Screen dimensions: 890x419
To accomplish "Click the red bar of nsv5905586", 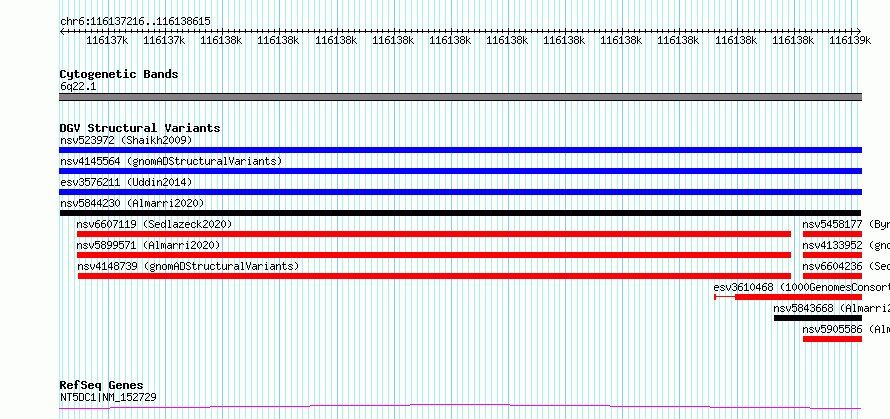I will point(832,339).
